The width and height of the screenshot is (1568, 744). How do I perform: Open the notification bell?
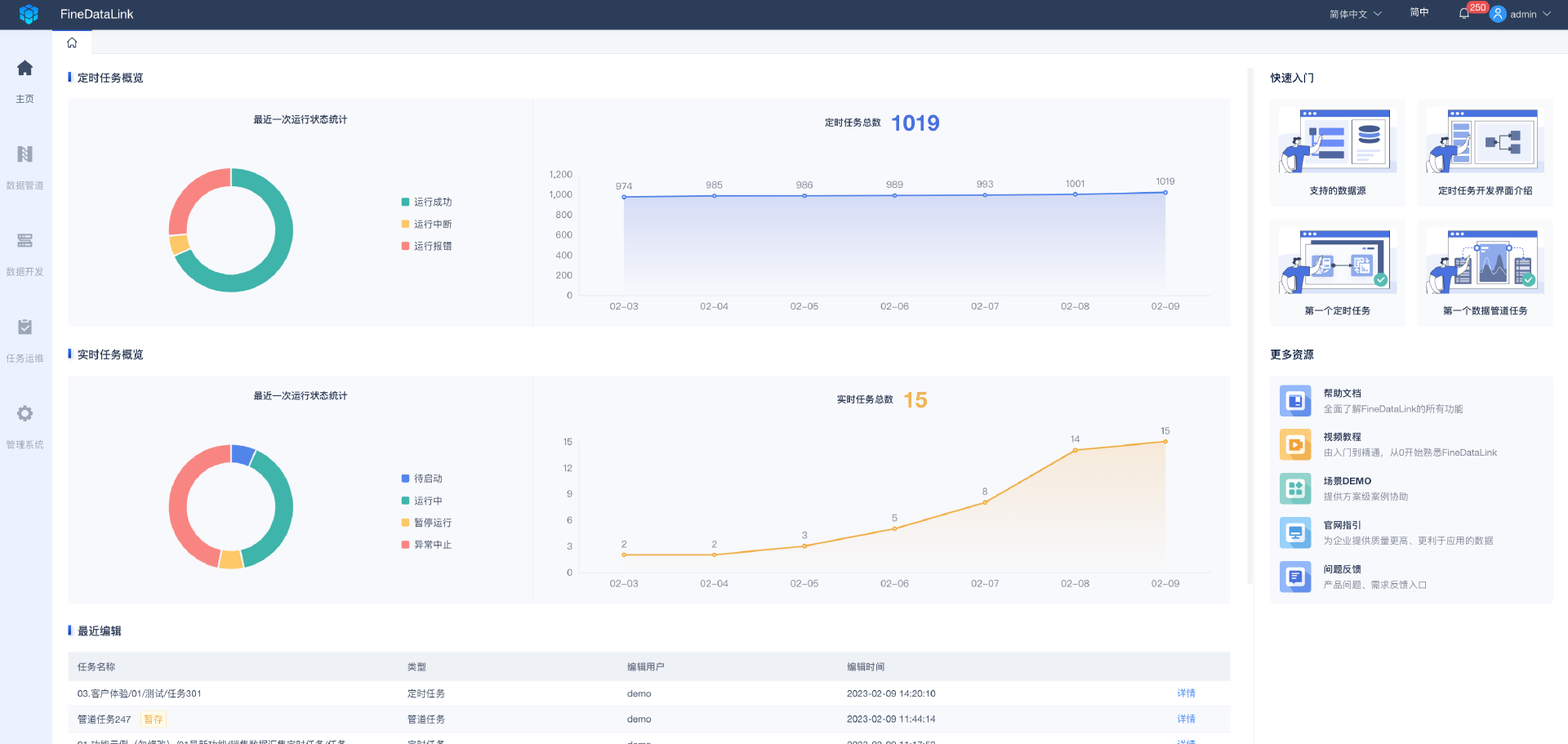click(1464, 14)
